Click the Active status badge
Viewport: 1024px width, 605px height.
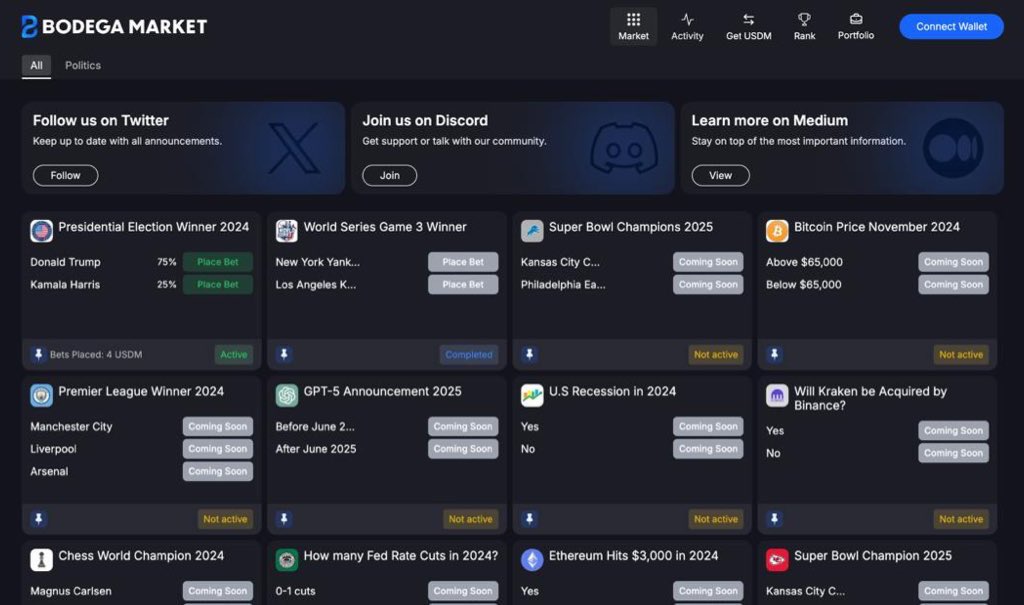pyautogui.click(x=234, y=355)
